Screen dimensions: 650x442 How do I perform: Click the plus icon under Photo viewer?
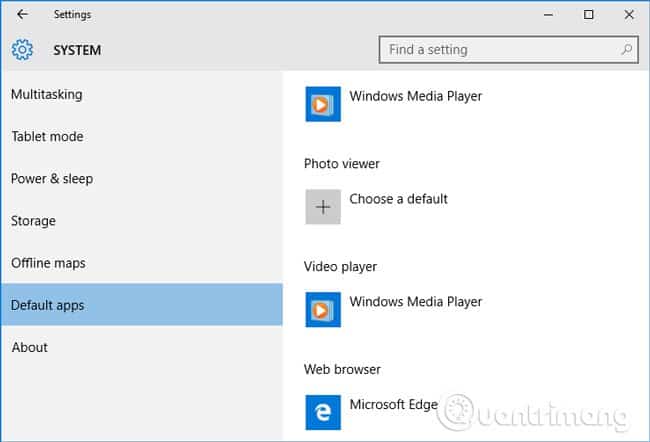[323, 207]
